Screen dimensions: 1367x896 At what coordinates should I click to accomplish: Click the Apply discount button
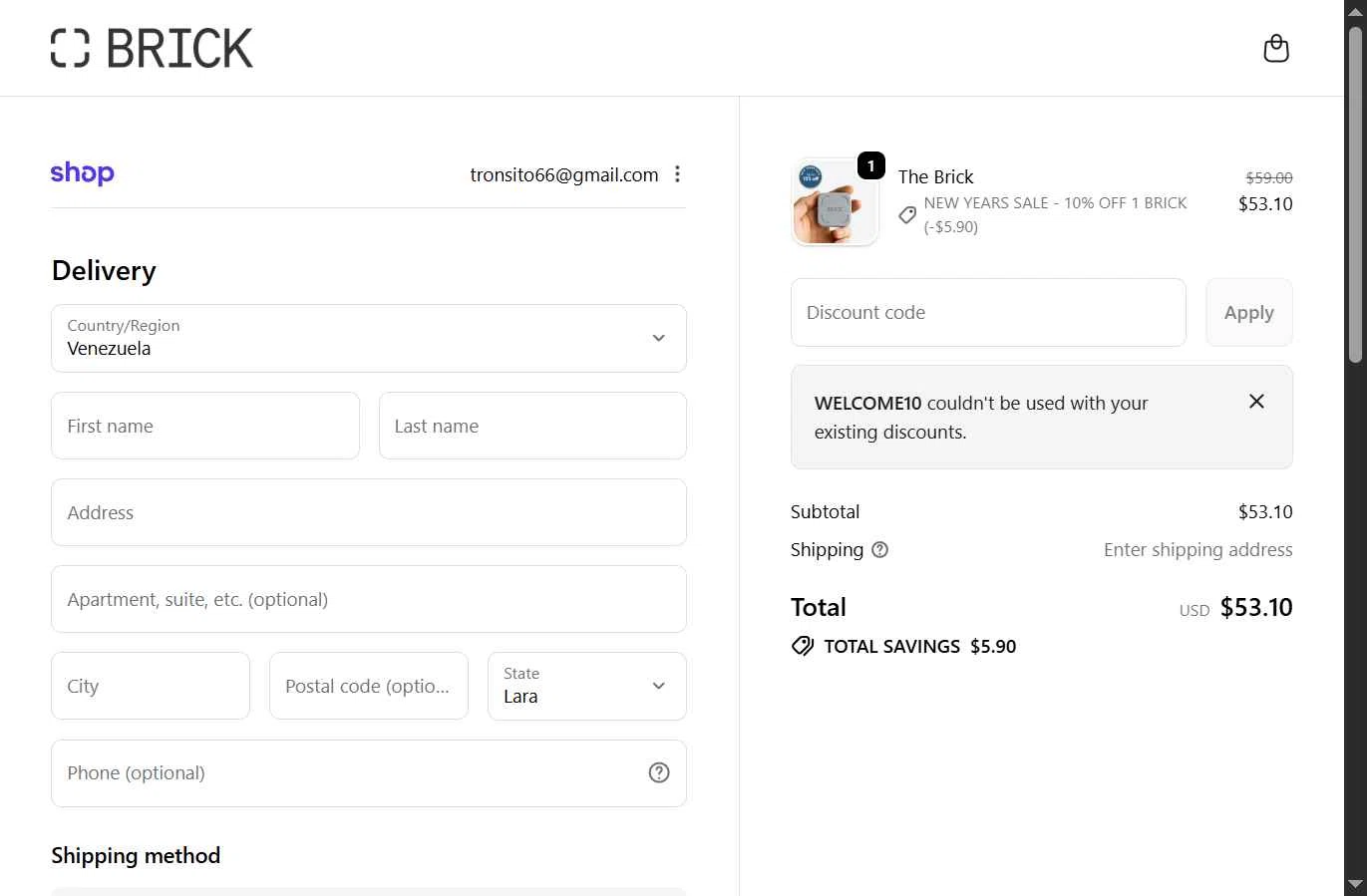(x=1249, y=312)
